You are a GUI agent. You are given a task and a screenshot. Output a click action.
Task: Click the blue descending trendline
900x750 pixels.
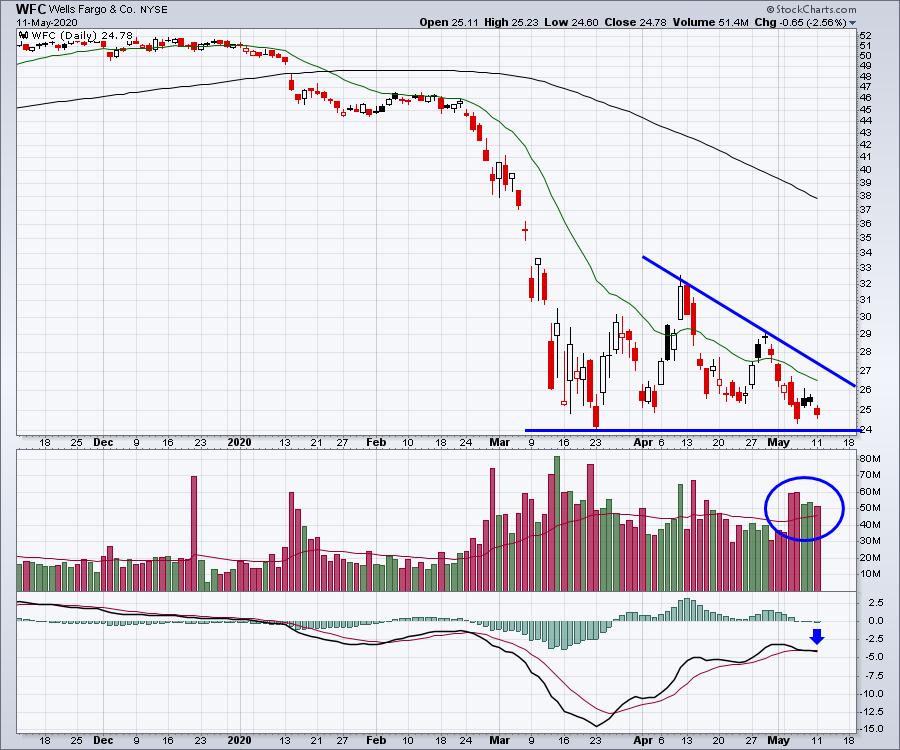pos(750,322)
